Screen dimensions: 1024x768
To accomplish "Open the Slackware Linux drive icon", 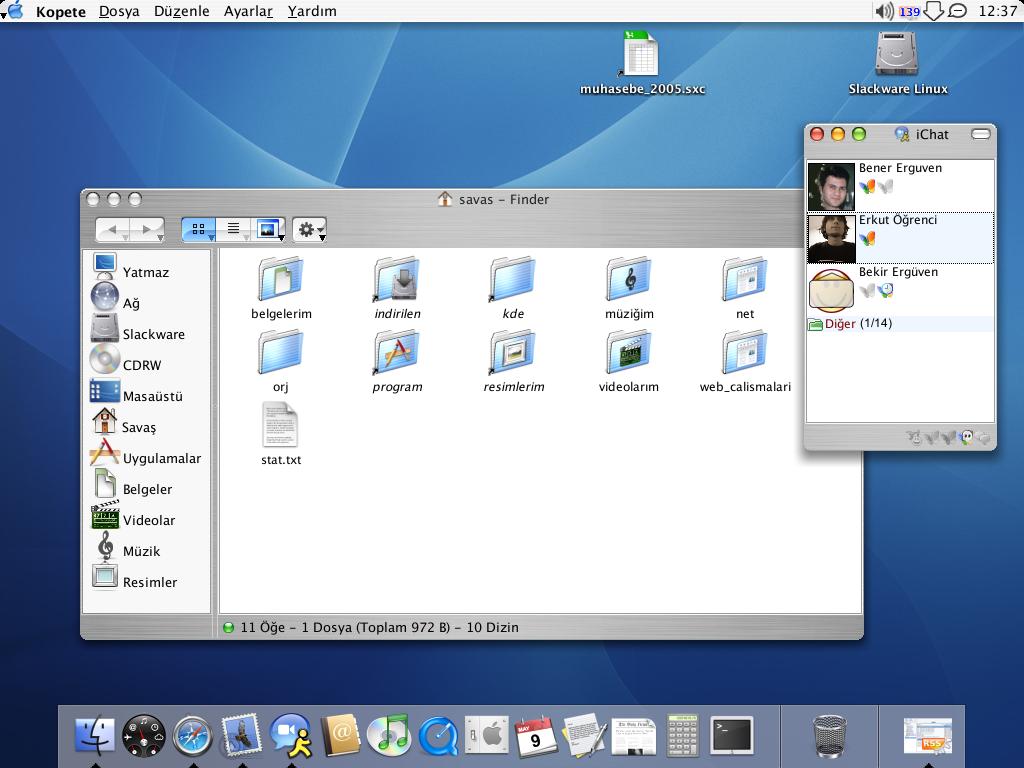I will tap(897, 63).
